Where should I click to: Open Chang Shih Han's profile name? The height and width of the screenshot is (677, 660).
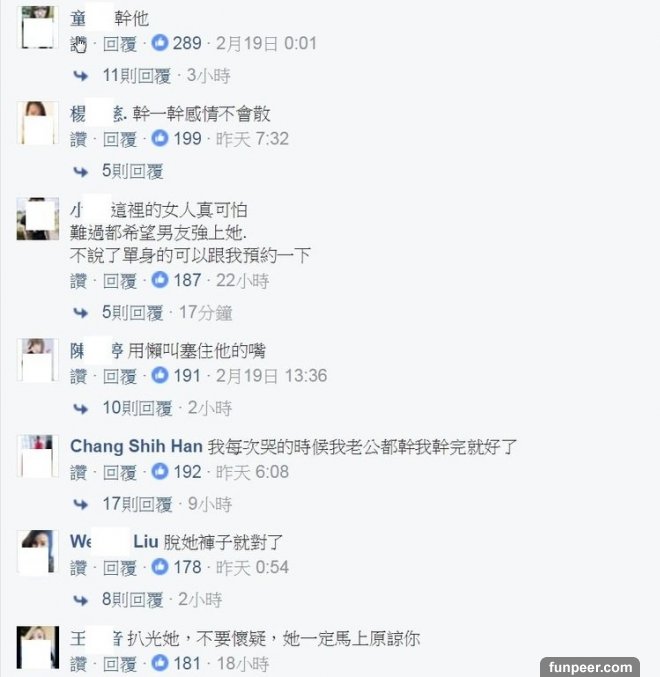coord(134,446)
